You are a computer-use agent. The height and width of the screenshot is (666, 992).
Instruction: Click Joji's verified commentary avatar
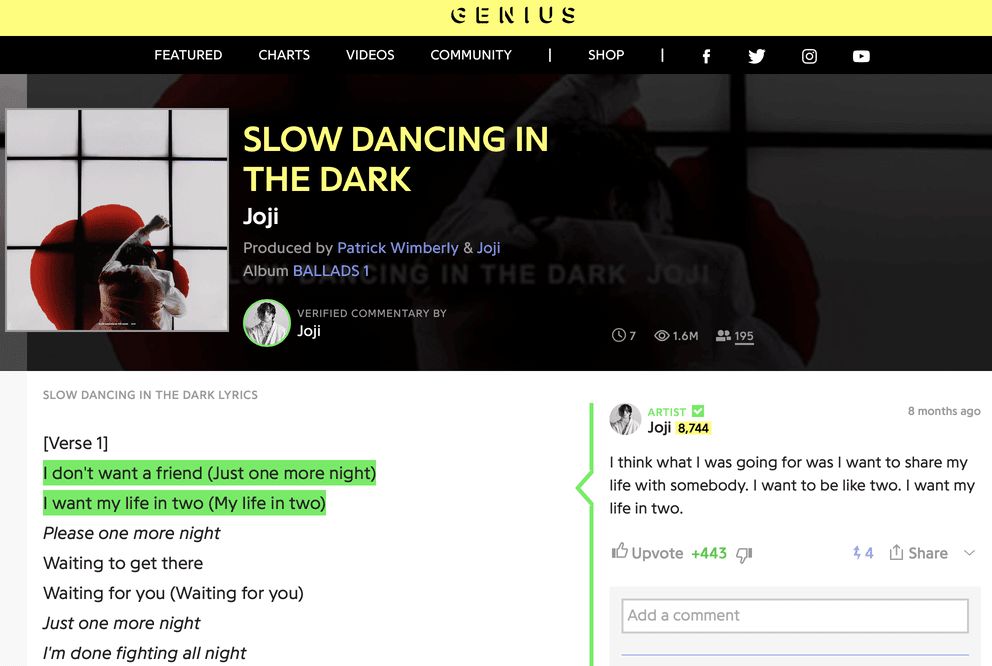[x=267, y=323]
